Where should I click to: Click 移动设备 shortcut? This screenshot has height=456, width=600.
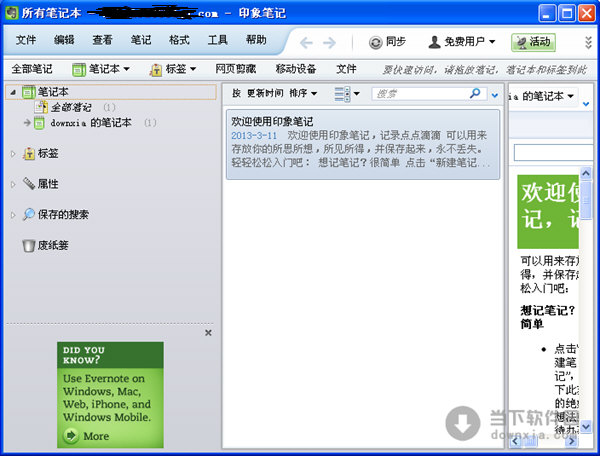point(296,69)
